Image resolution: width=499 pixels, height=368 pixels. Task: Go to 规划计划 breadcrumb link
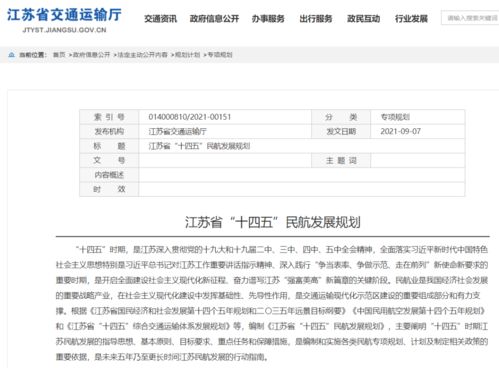(x=188, y=55)
